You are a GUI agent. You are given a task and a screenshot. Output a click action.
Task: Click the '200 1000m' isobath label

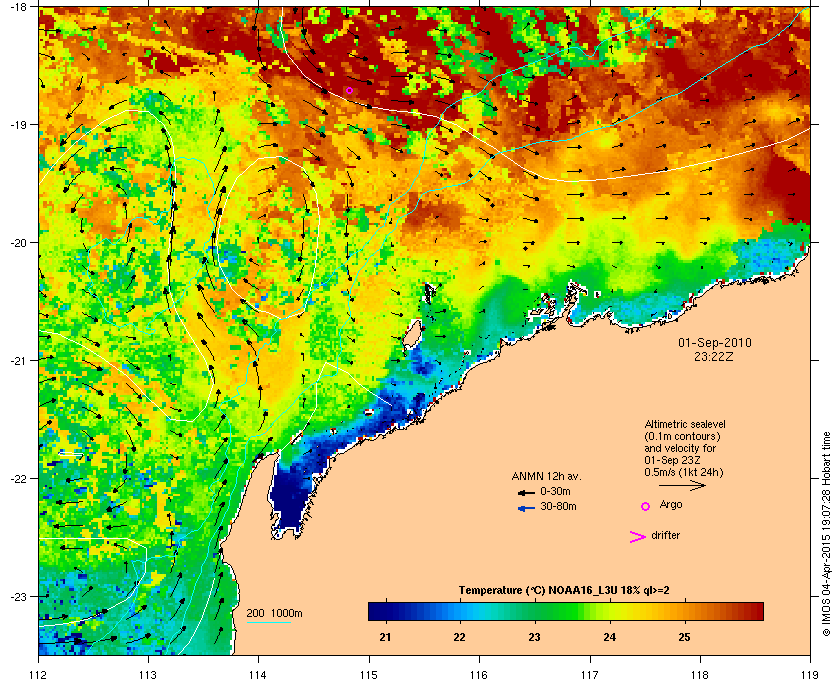[274, 614]
